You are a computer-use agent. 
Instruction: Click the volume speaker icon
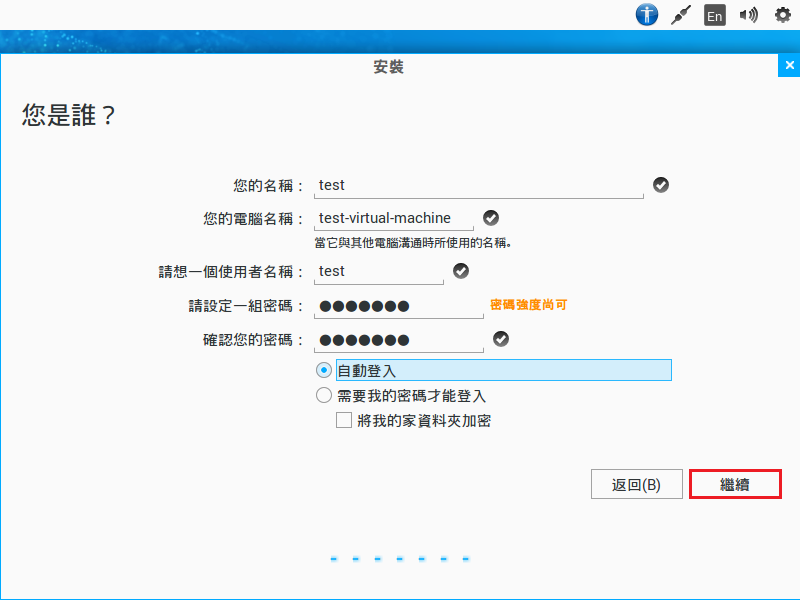pos(748,15)
